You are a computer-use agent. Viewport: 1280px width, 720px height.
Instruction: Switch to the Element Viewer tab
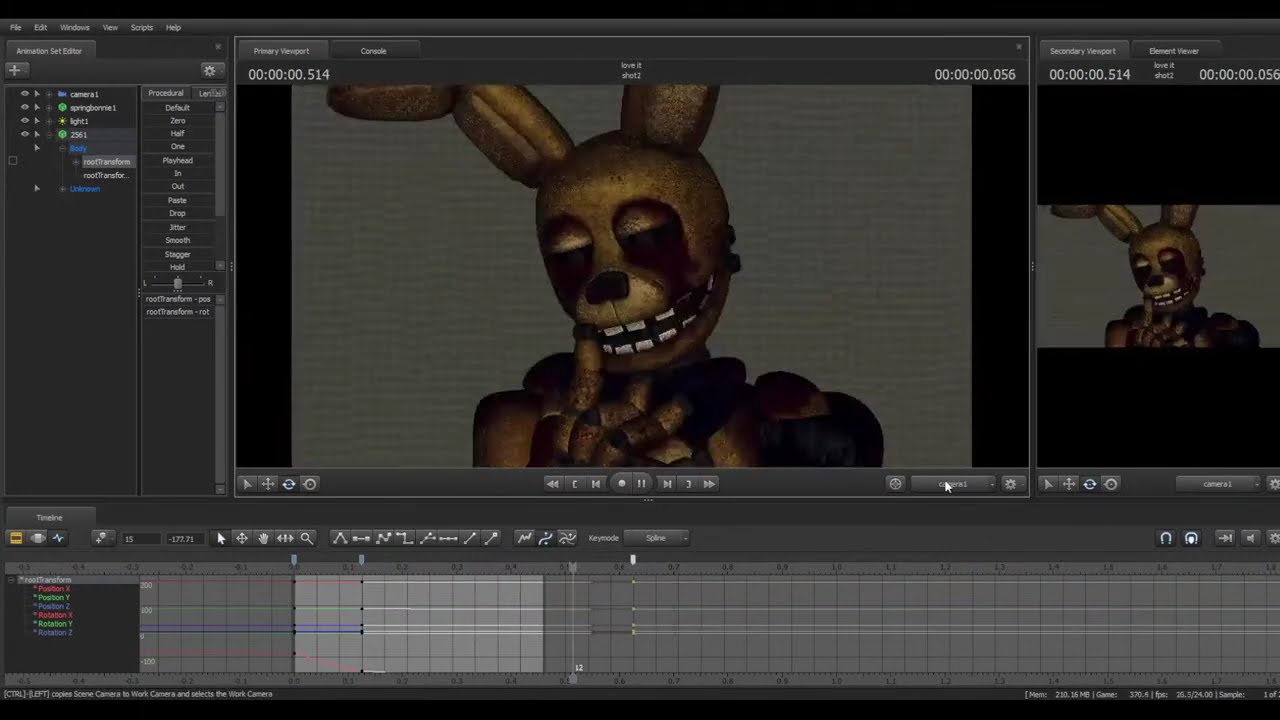click(x=1174, y=51)
